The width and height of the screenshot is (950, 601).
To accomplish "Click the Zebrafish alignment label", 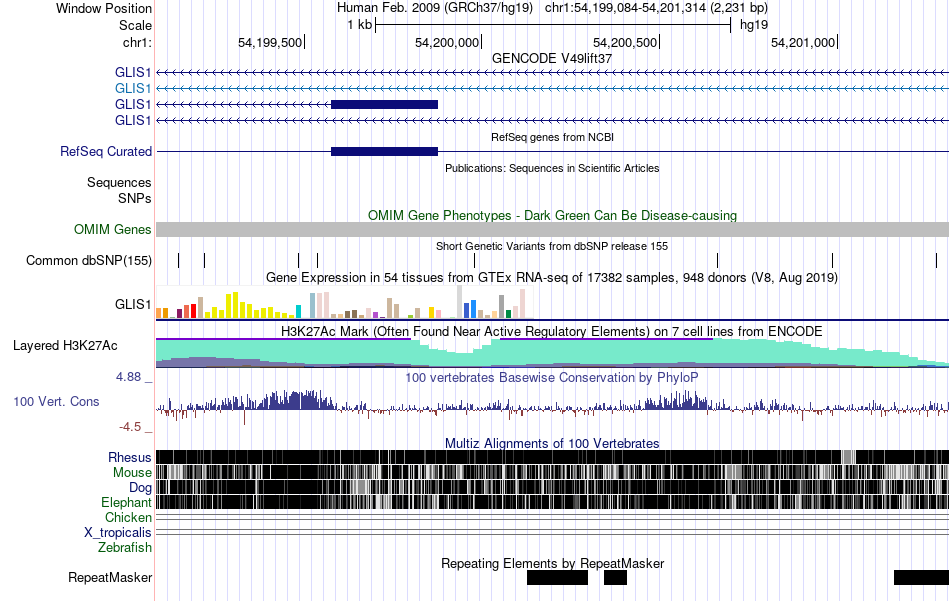I will coord(125,548).
